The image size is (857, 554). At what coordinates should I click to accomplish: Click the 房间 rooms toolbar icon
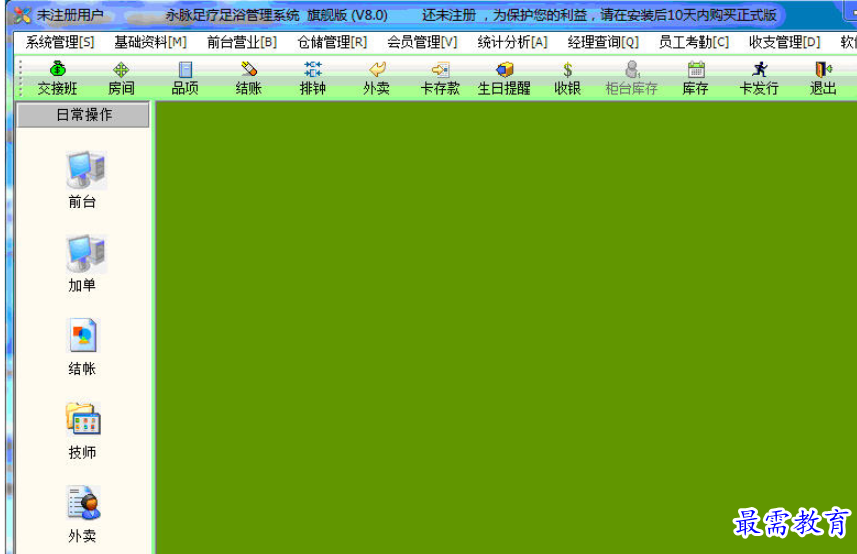121,79
